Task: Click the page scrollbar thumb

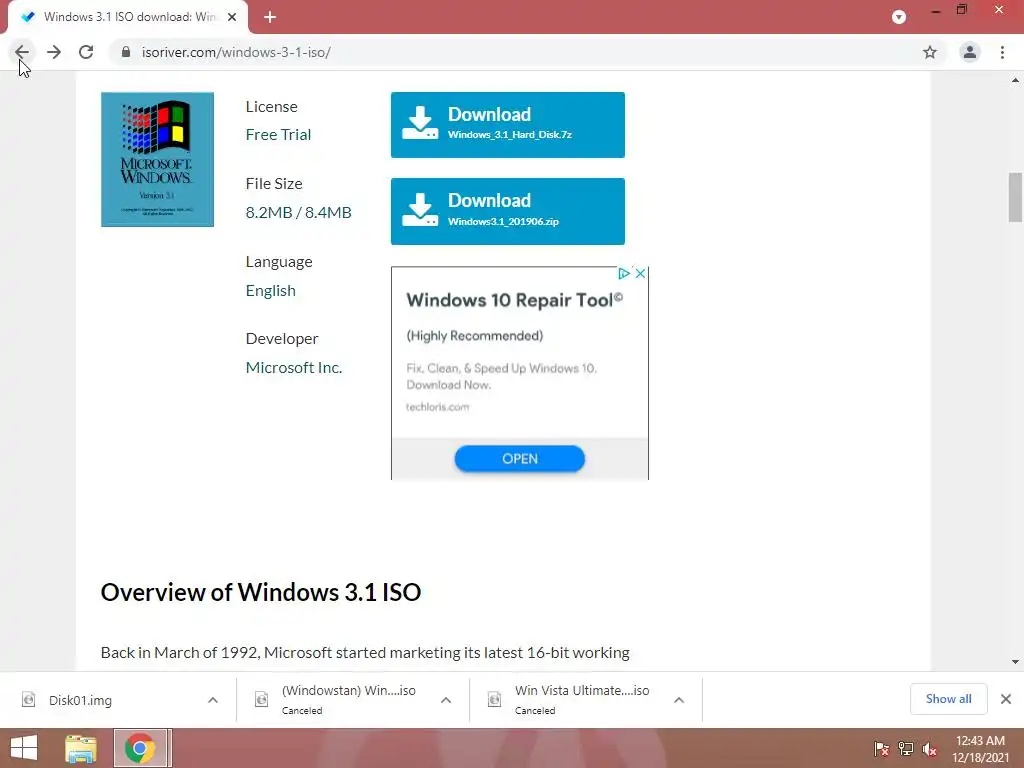Action: [x=1015, y=197]
